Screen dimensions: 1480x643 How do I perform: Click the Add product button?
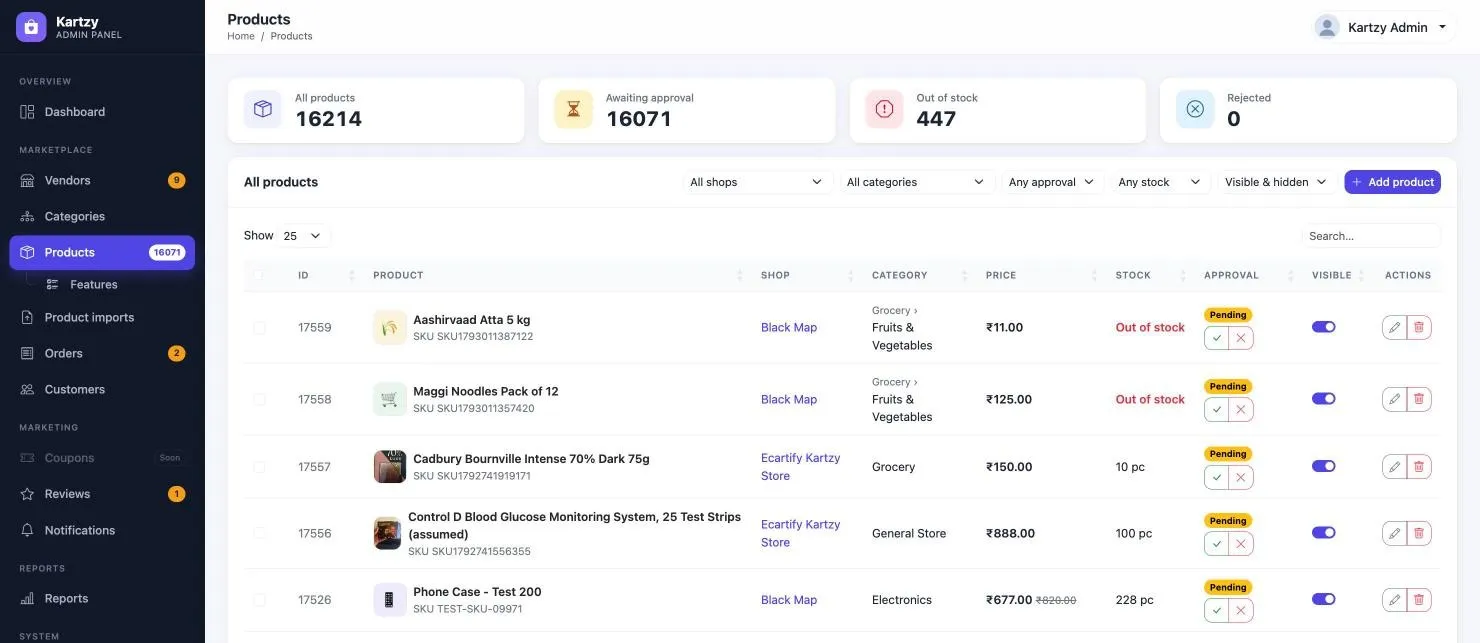point(1392,182)
